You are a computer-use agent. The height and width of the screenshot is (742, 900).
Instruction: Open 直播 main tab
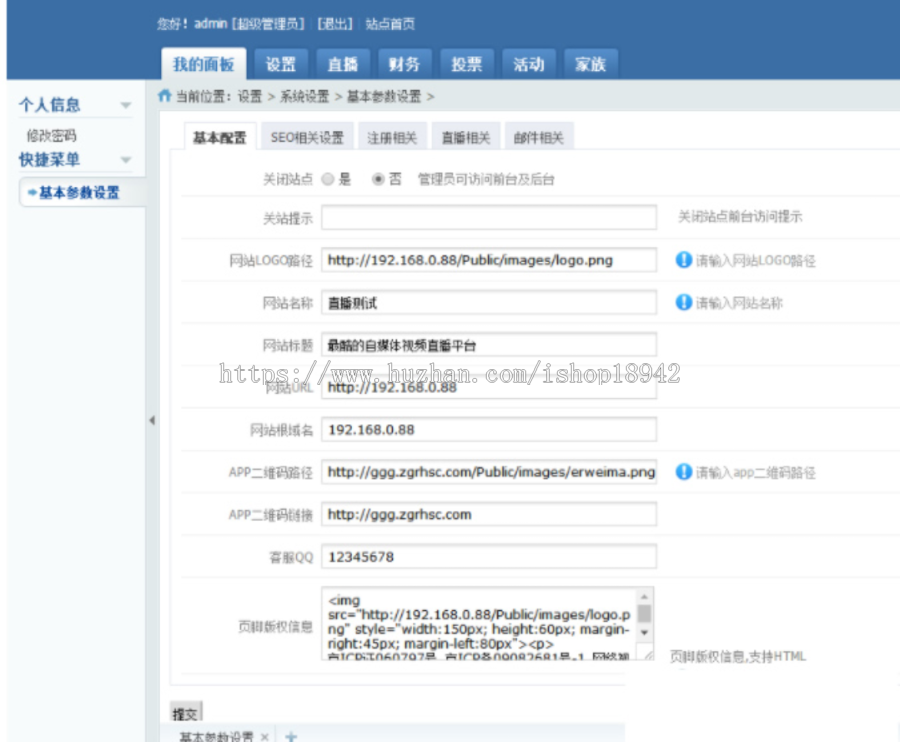point(343,64)
